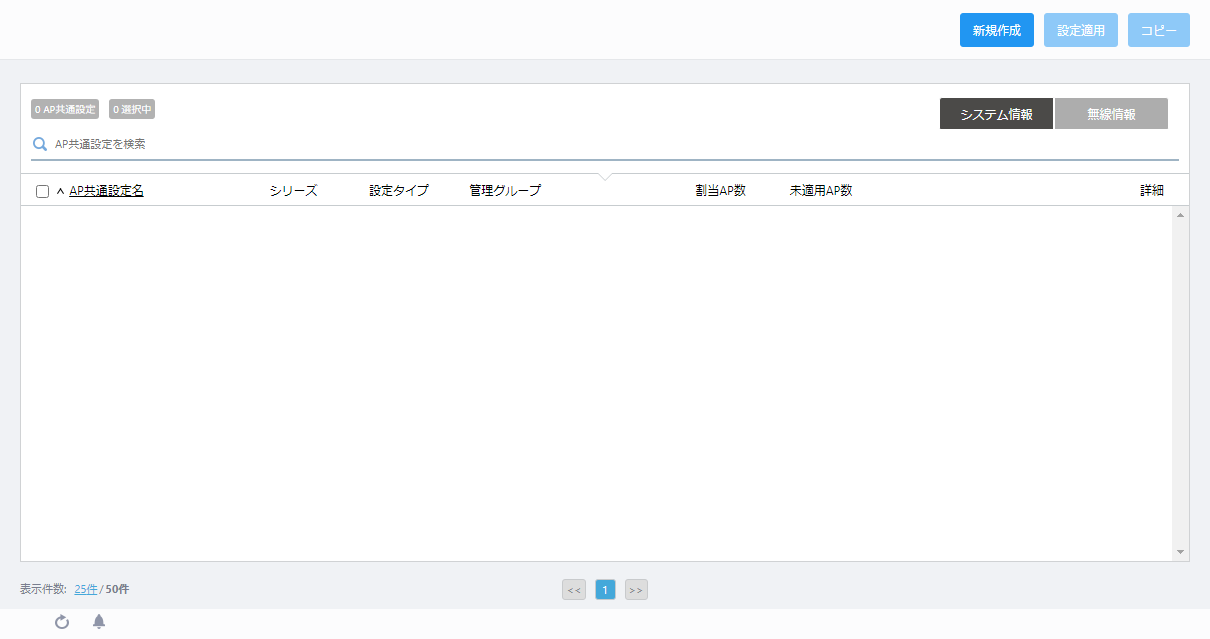Select page 1 in pagination

(605, 590)
